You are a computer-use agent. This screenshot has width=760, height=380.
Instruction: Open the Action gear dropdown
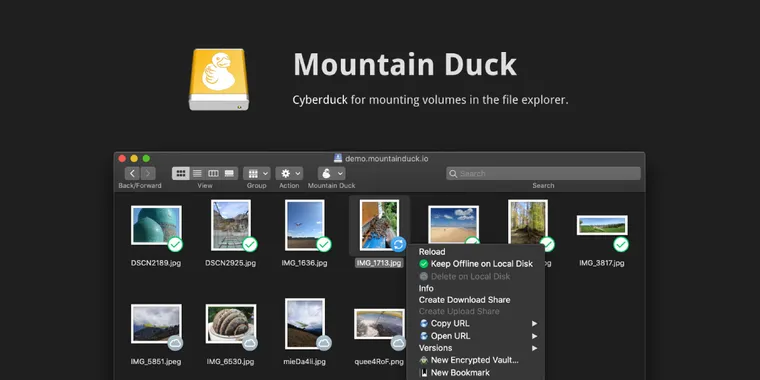click(289, 174)
